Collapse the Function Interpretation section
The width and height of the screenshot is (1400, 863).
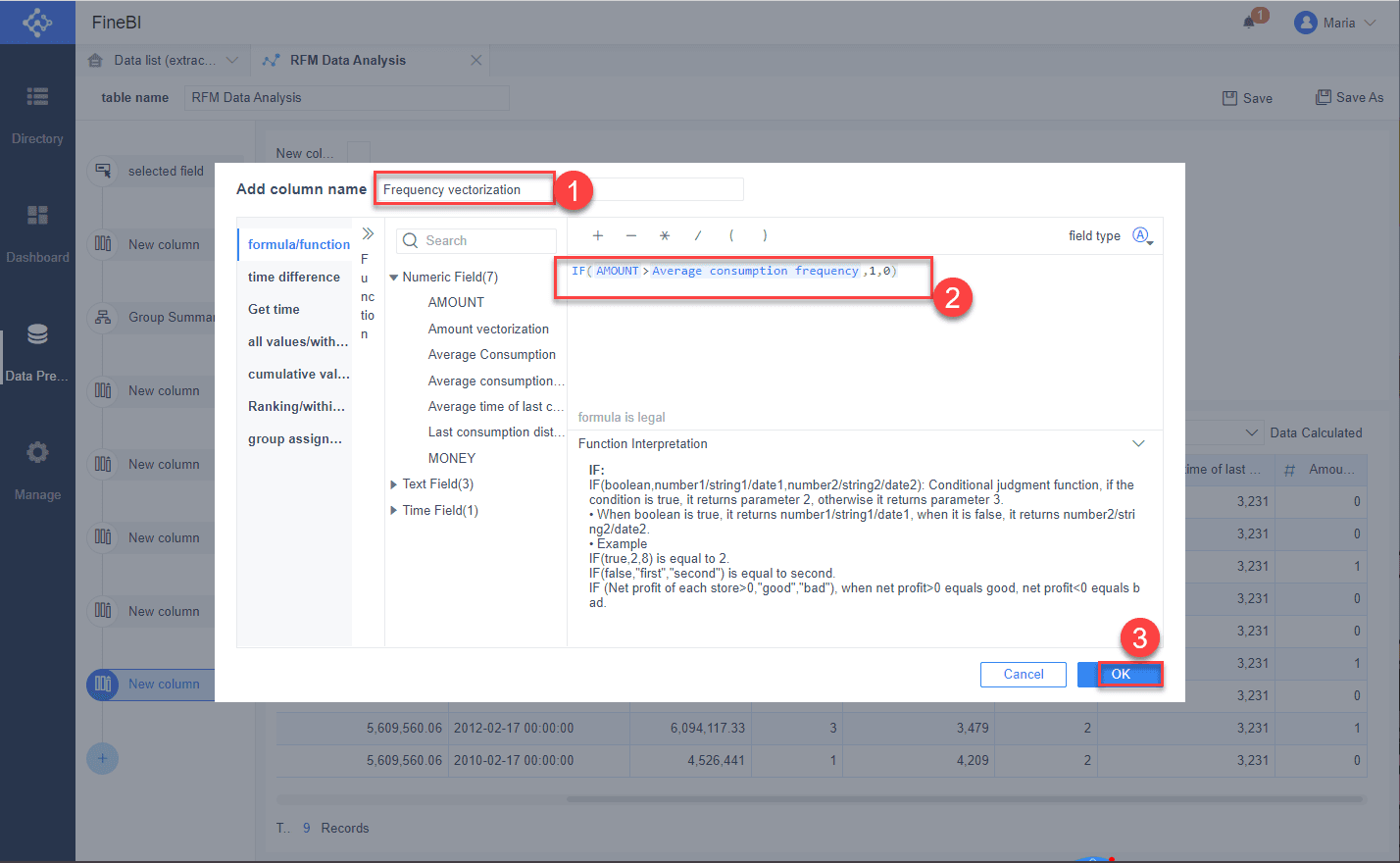coord(1138,444)
